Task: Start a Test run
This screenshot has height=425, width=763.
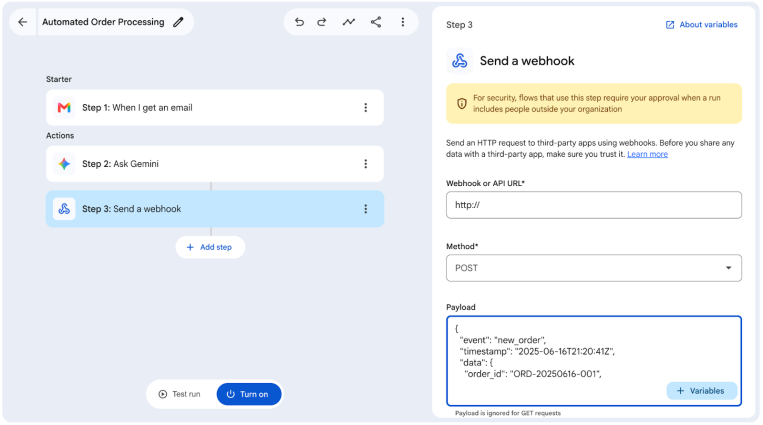Action: [x=180, y=394]
